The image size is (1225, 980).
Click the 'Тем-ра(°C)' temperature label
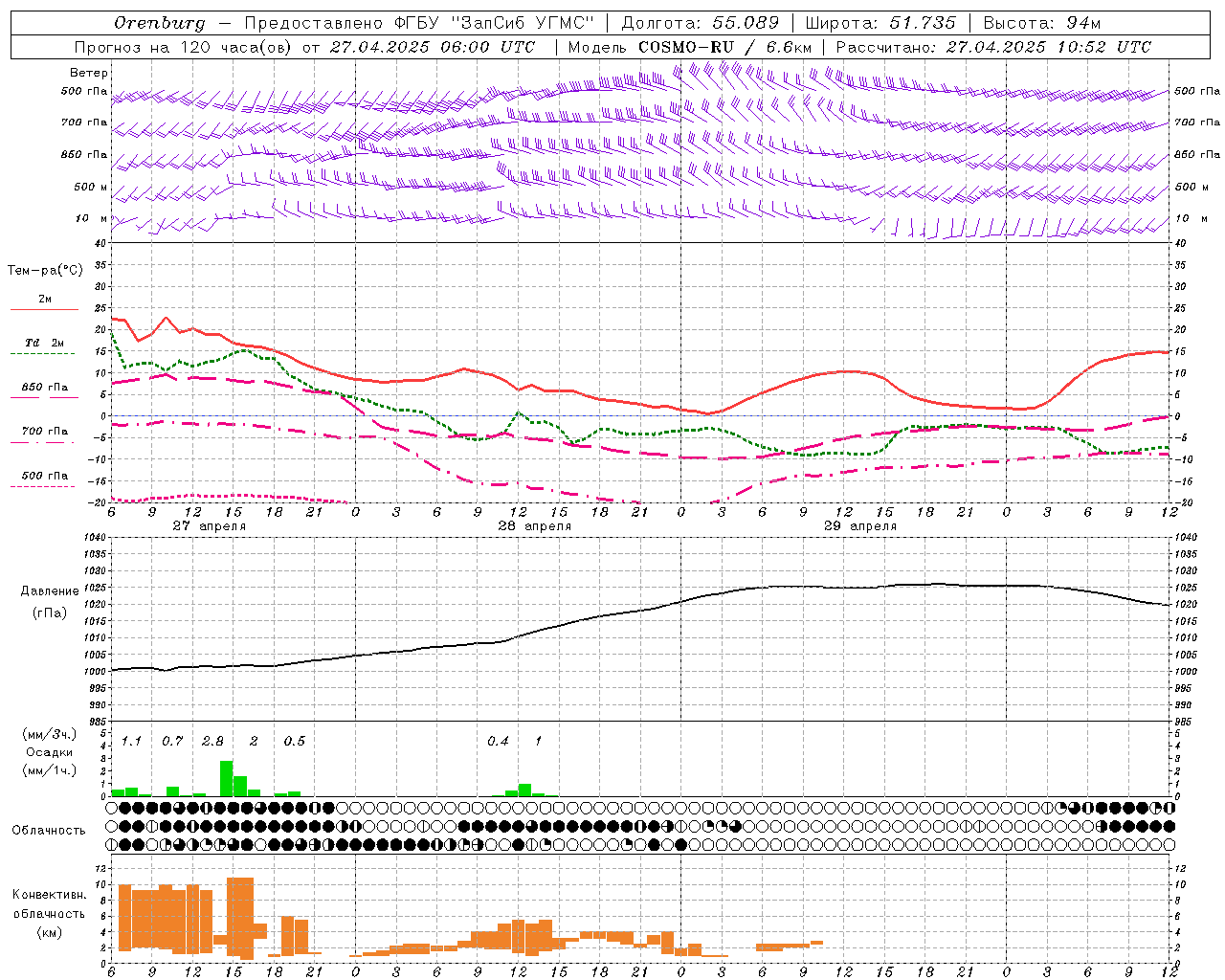45,271
